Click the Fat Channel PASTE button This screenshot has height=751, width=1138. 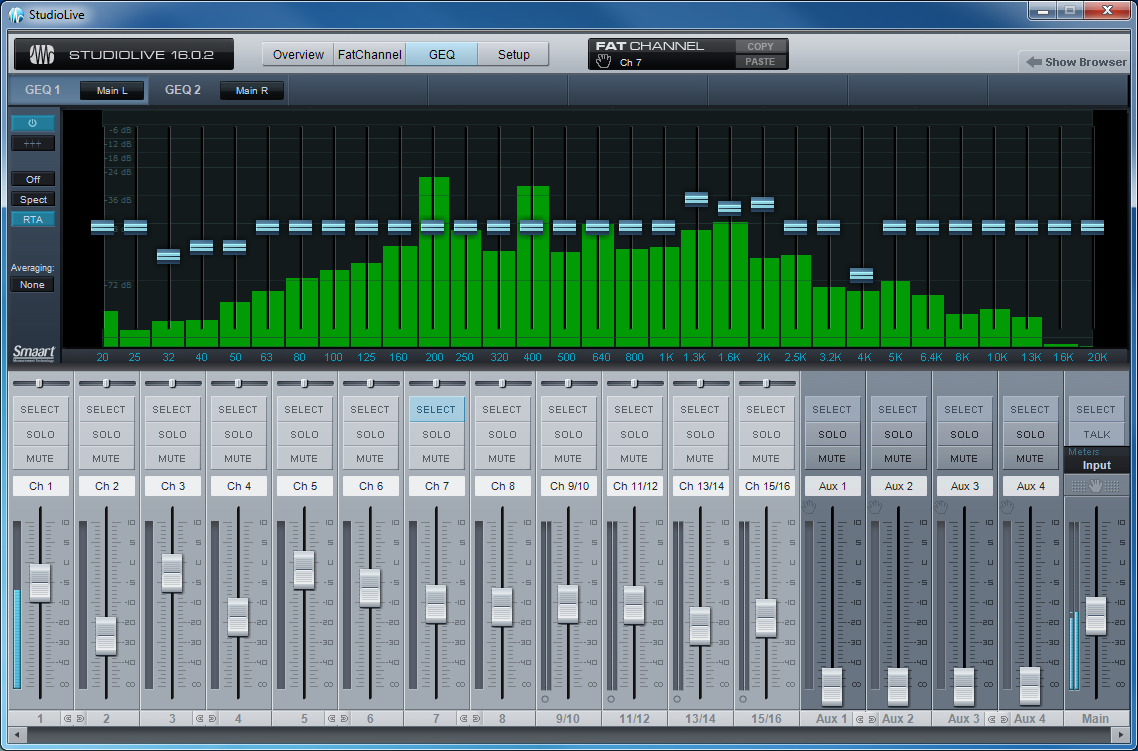[760, 62]
